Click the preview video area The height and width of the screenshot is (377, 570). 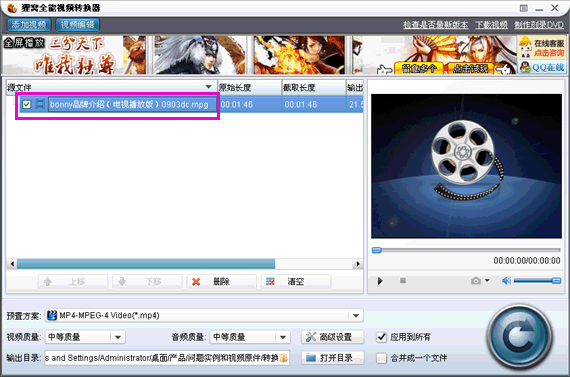pos(466,166)
